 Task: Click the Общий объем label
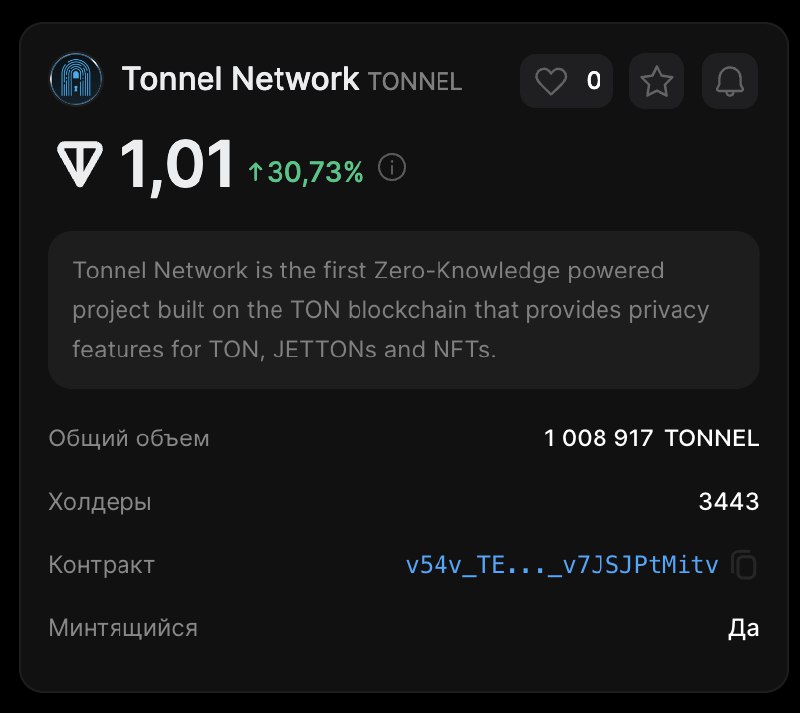(x=129, y=438)
